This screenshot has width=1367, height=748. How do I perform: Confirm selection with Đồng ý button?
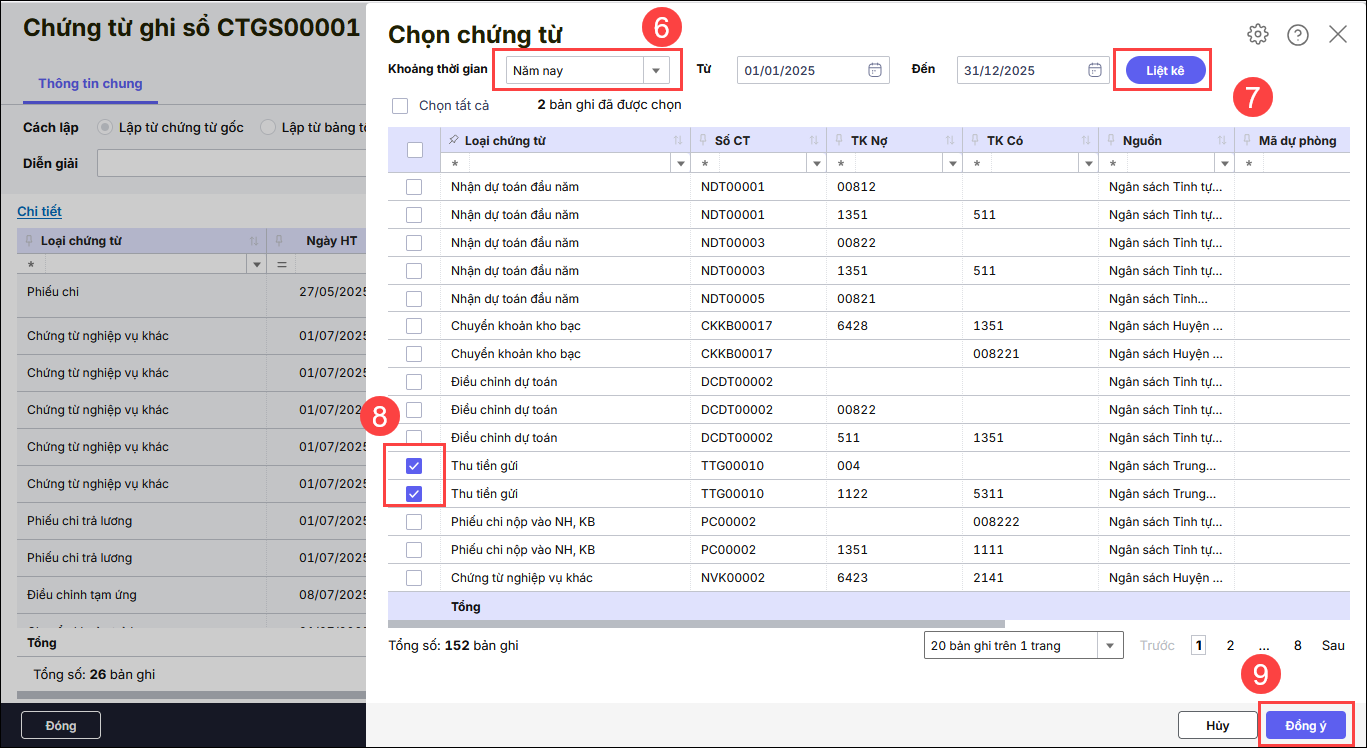1305,725
